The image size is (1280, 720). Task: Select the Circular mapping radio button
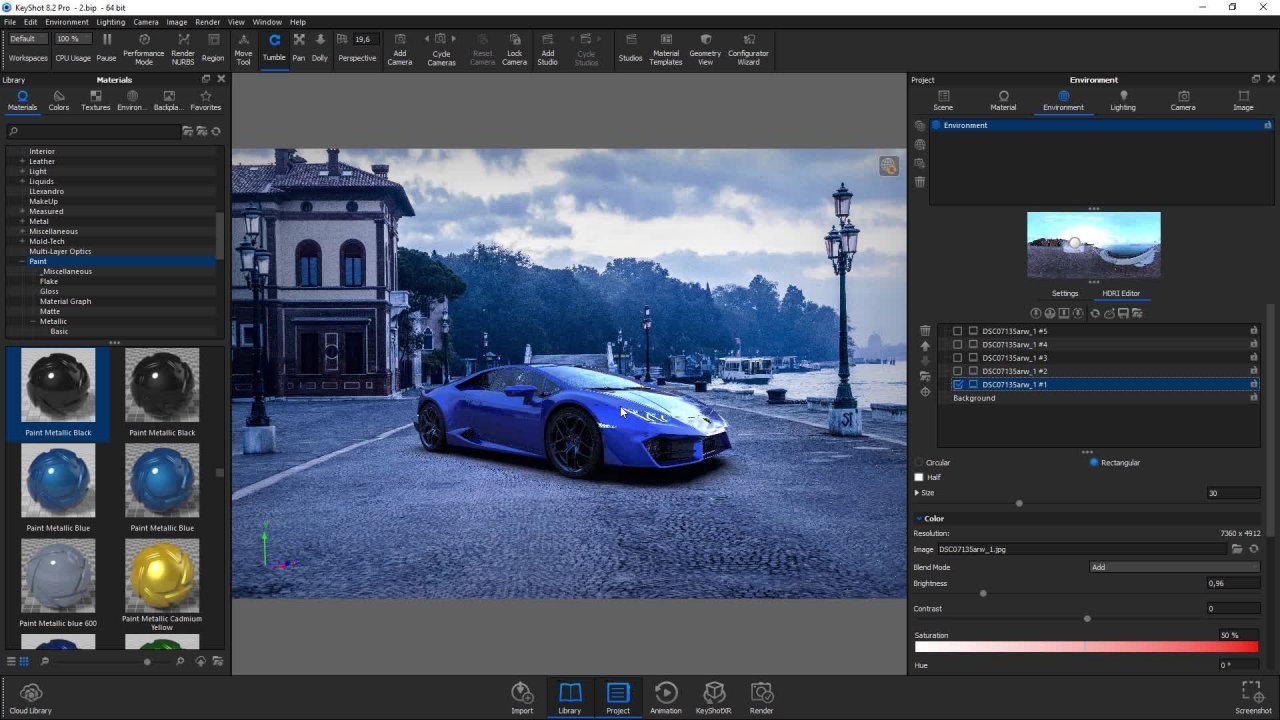(918, 462)
